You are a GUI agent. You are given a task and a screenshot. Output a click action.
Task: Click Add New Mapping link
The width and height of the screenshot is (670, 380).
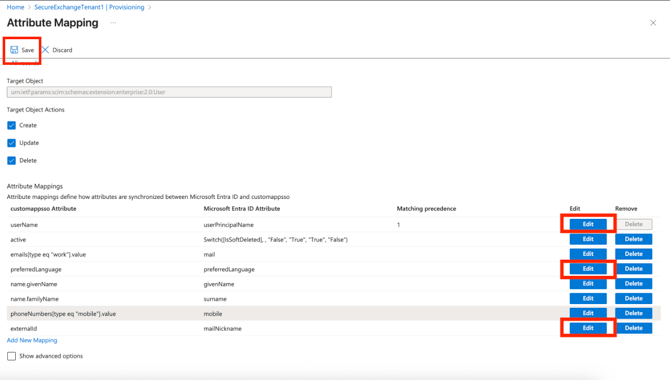click(x=32, y=340)
